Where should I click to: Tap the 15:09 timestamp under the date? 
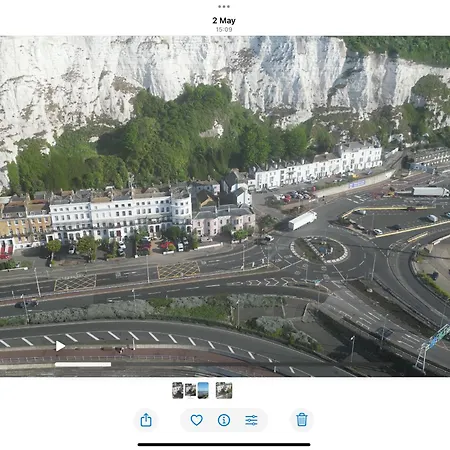[x=224, y=29]
